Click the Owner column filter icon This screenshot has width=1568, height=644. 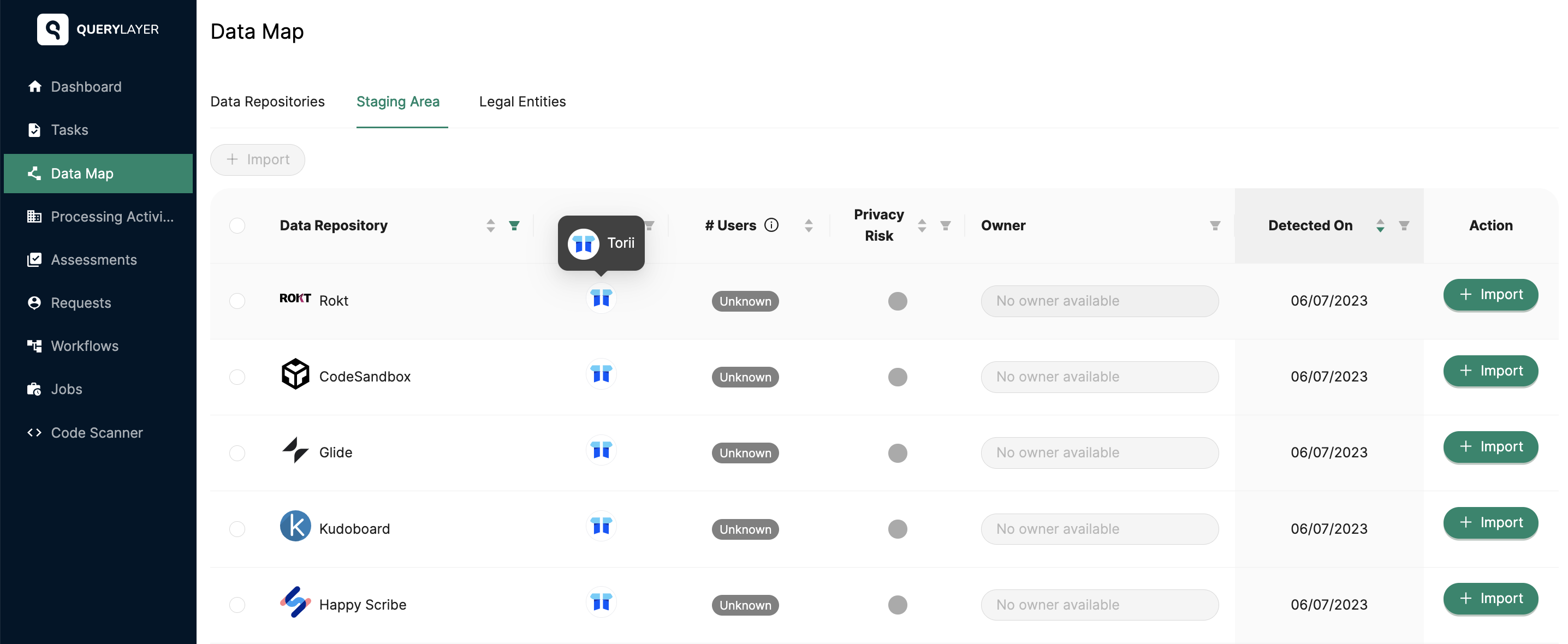pyautogui.click(x=1215, y=226)
